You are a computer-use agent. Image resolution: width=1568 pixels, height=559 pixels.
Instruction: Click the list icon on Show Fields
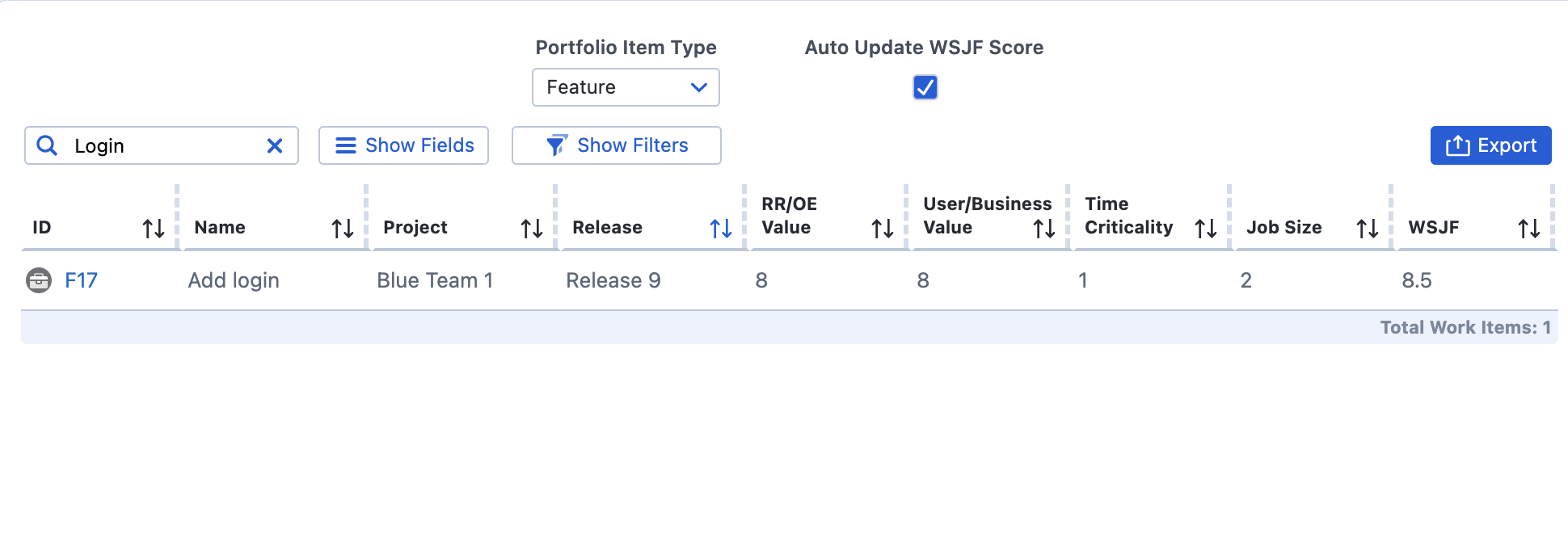pyautogui.click(x=345, y=145)
